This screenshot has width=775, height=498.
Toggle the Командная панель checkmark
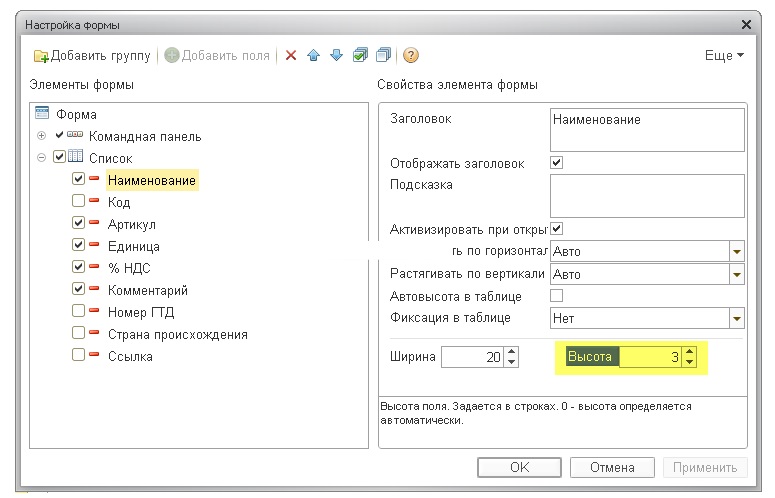[60, 134]
